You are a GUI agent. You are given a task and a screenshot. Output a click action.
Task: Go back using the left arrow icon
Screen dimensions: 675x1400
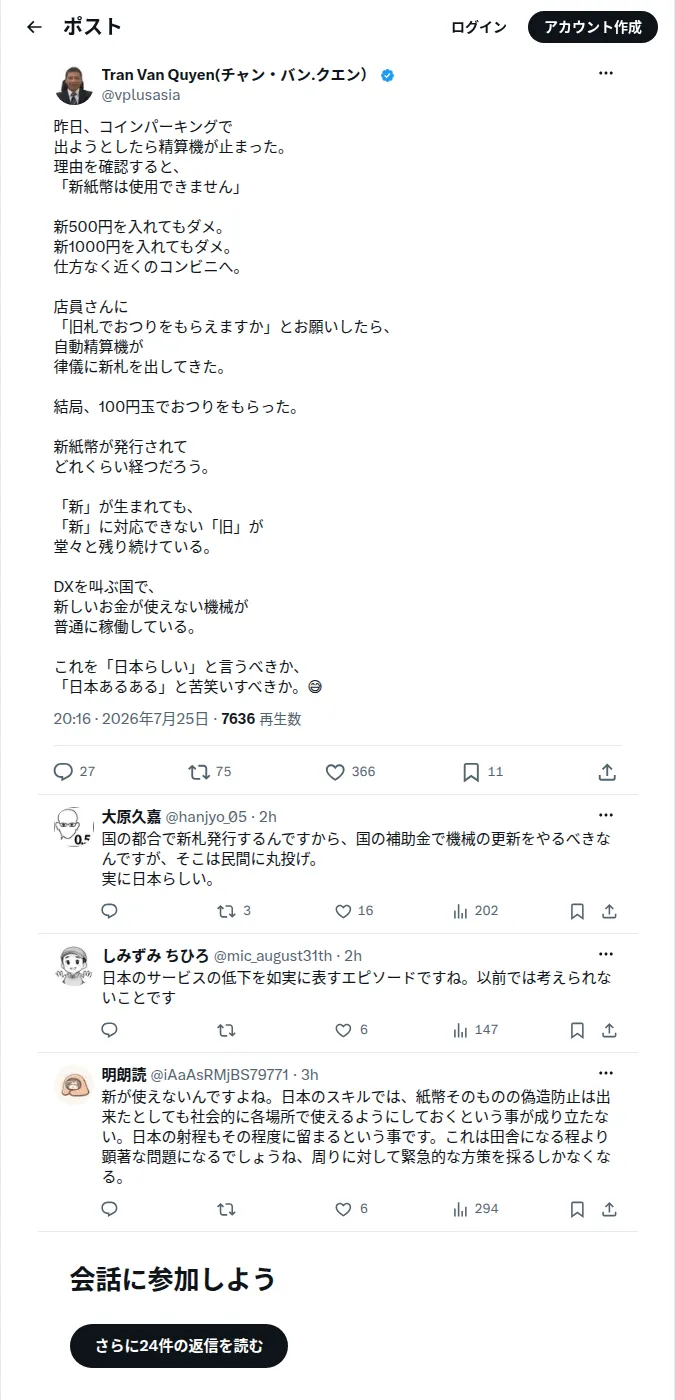pyautogui.click(x=34, y=27)
